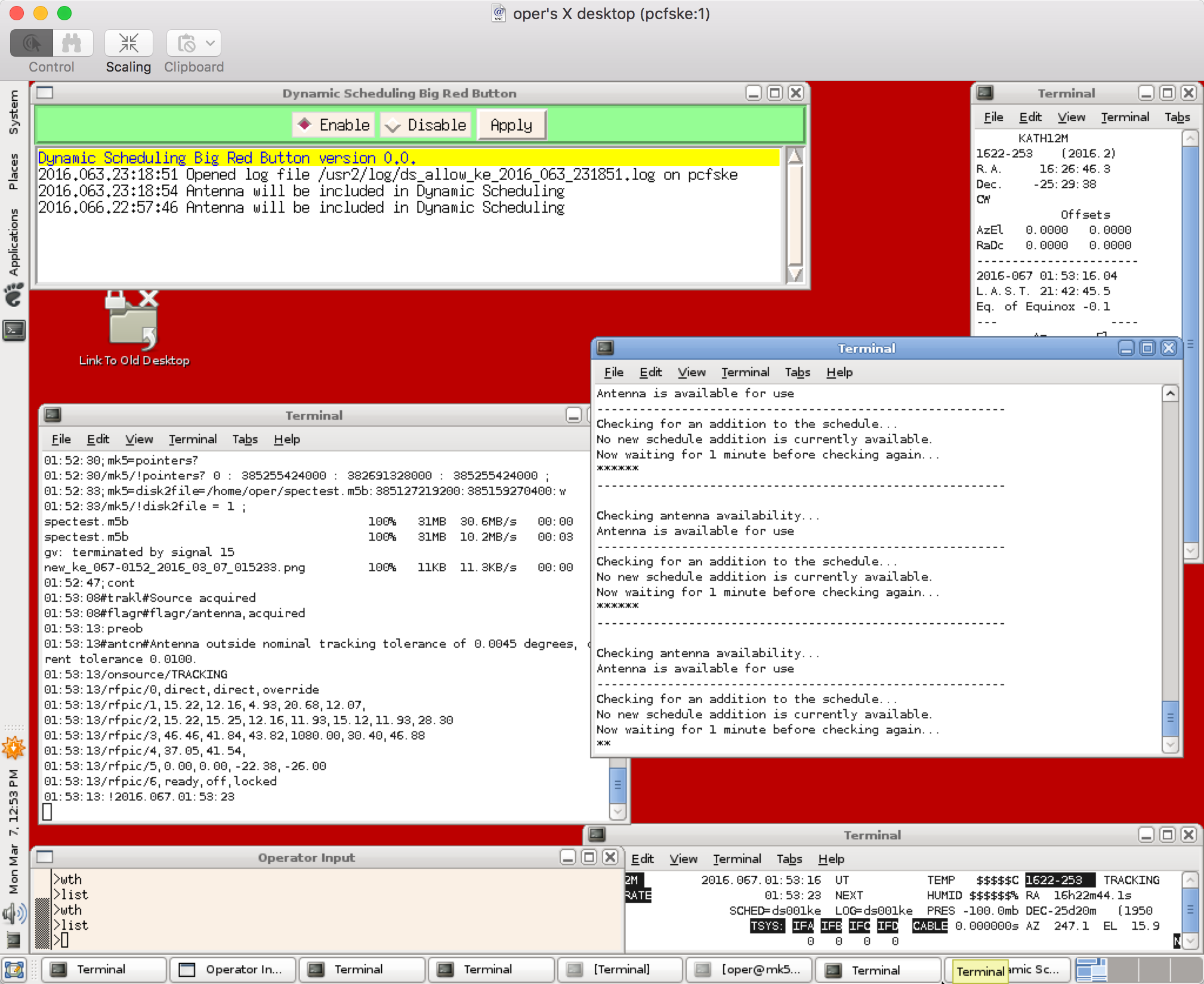Click the scrollbar down arrow in the Big Red Button log
This screenshot has width=1204, height=984.
pos(795,274)
